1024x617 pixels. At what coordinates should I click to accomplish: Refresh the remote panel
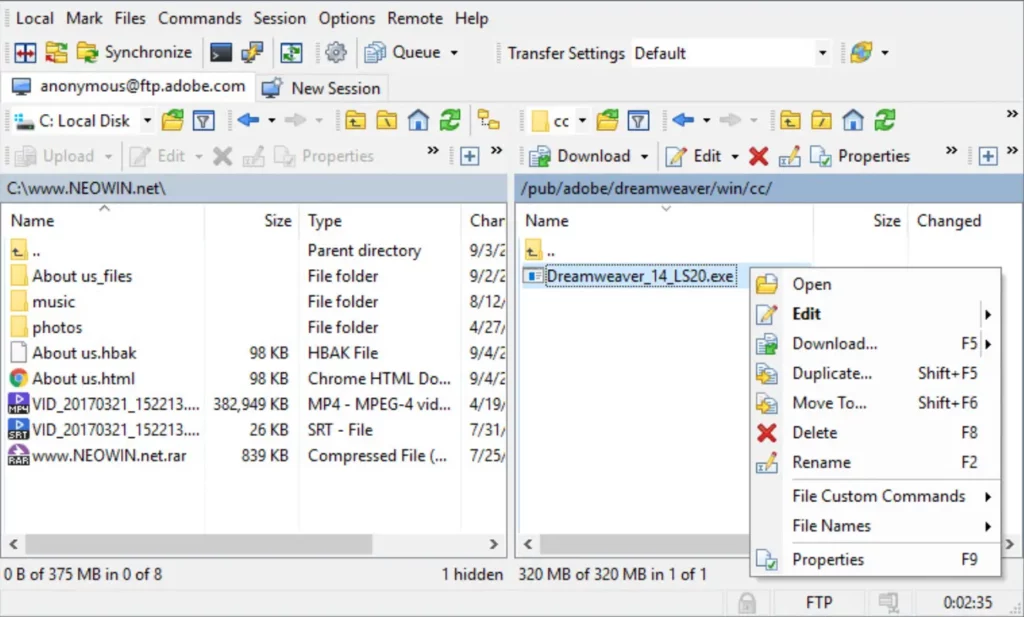pyautogui.click(x=885, y=121)
